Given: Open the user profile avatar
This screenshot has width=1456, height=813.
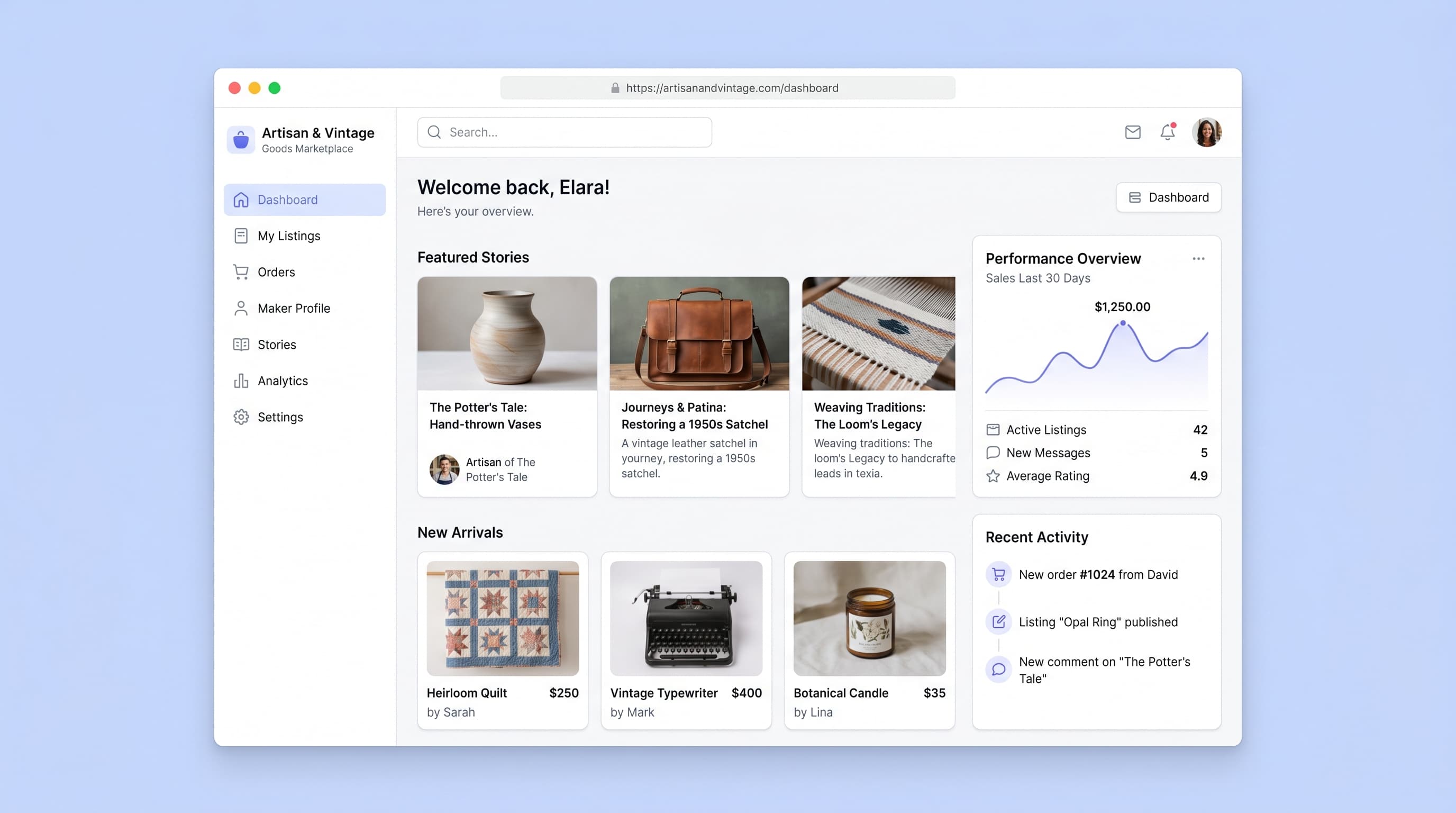Looking at the screenshot, I should click(1207, 132).
